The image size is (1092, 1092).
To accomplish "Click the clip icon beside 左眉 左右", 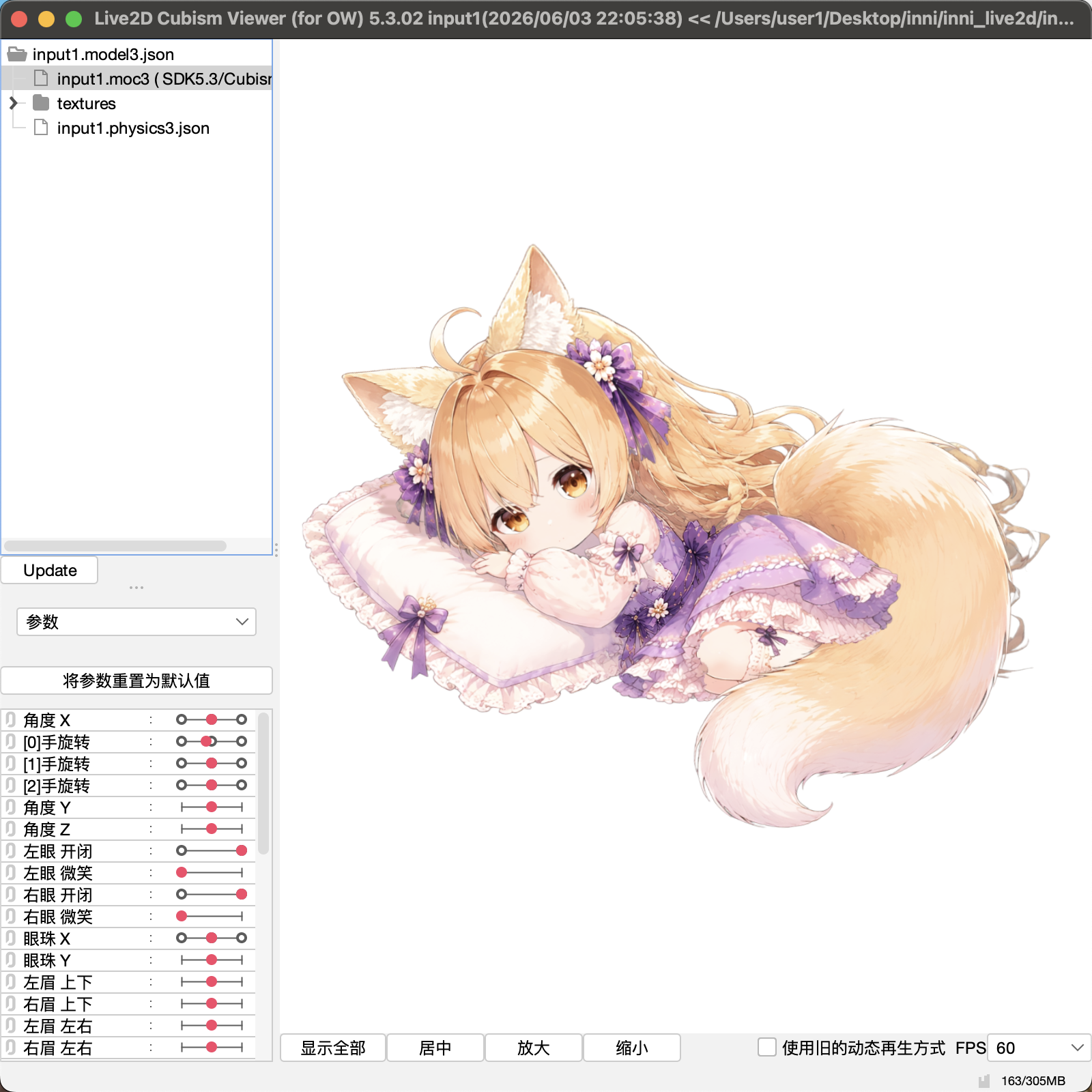I will (x=10, y=1025).
